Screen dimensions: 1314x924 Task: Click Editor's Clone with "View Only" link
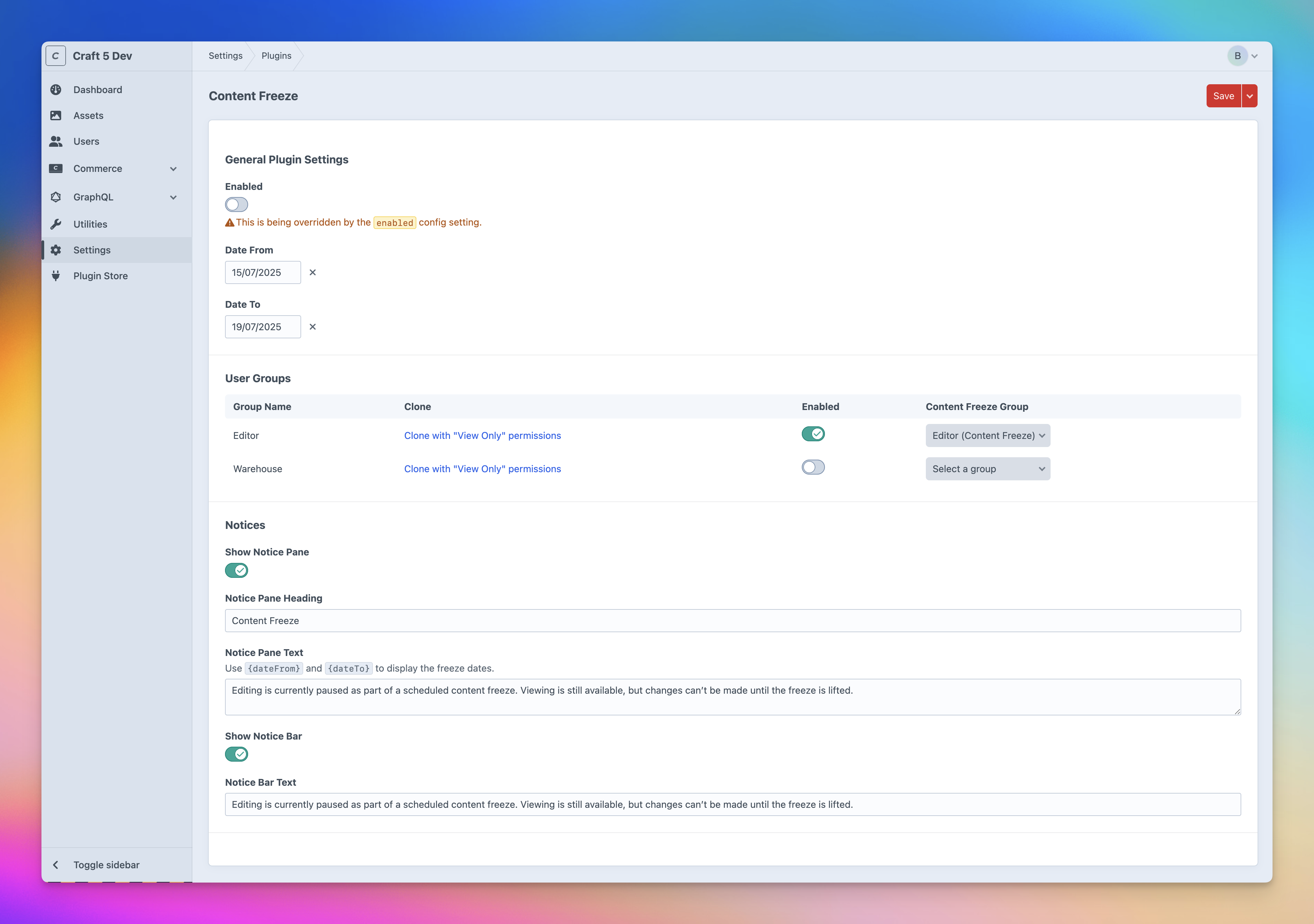(x=482, y=436)
